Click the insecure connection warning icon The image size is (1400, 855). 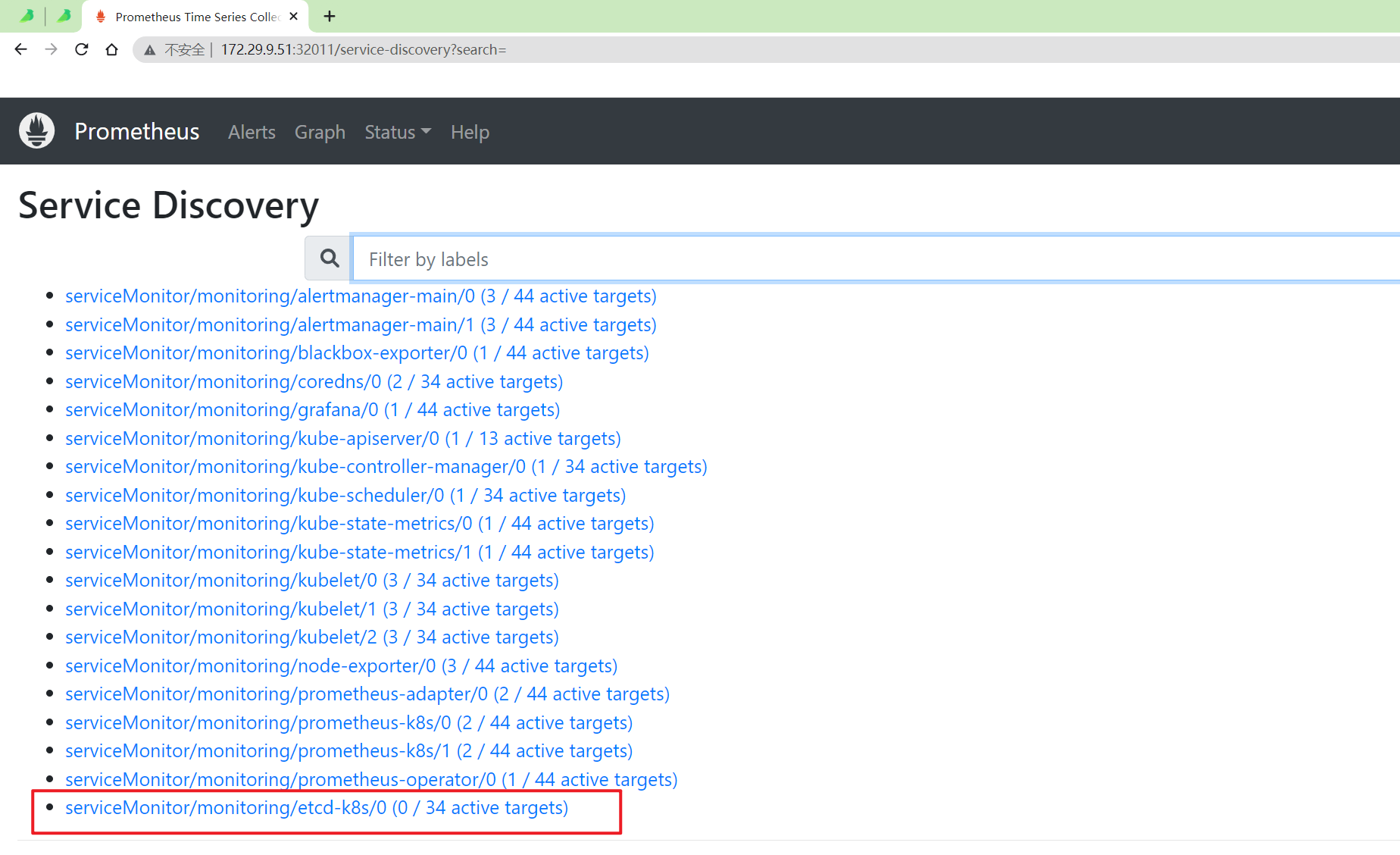coord(150,50)
